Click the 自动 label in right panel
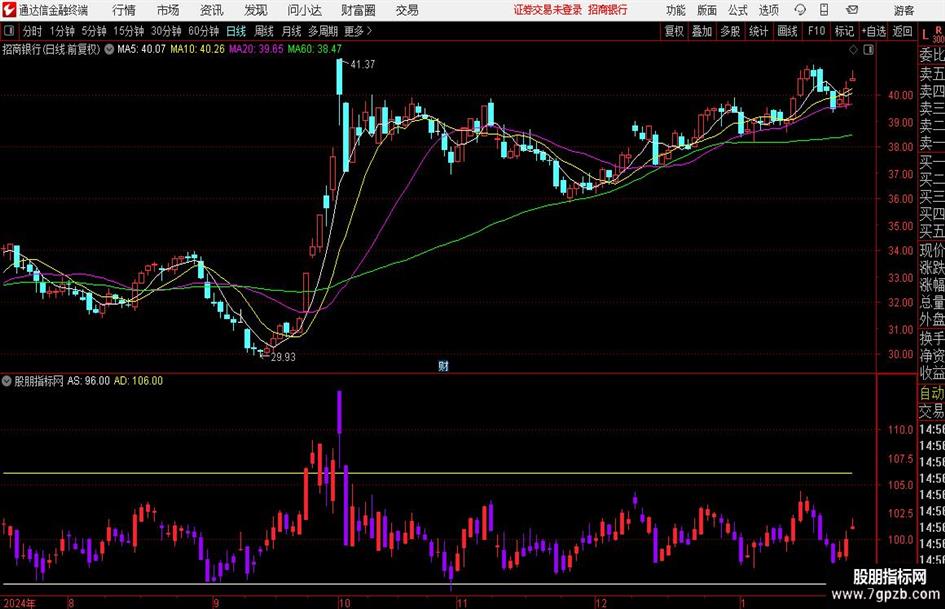 coord(931,393)
